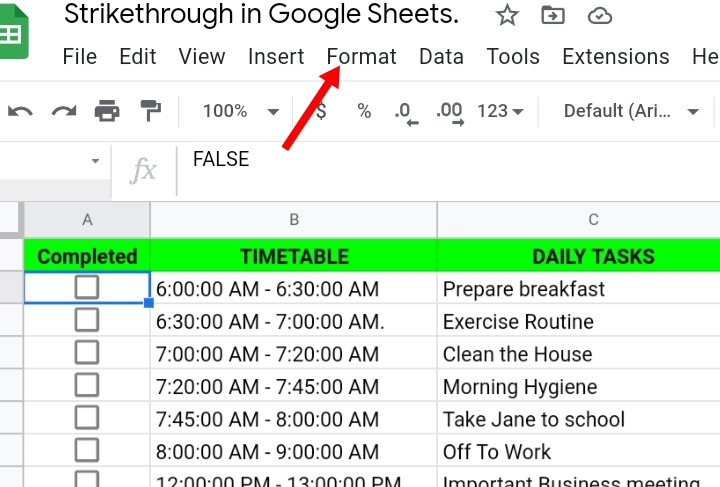Select column A header
Viewport: 720px width, 487px height.
[x=87, y=219]
